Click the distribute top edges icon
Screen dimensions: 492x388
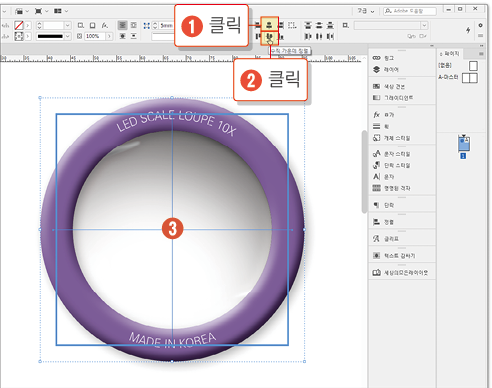coord(308,25)
